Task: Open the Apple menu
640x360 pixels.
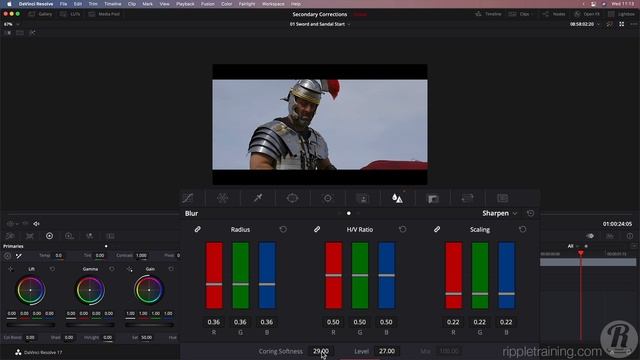Action: 9,4
